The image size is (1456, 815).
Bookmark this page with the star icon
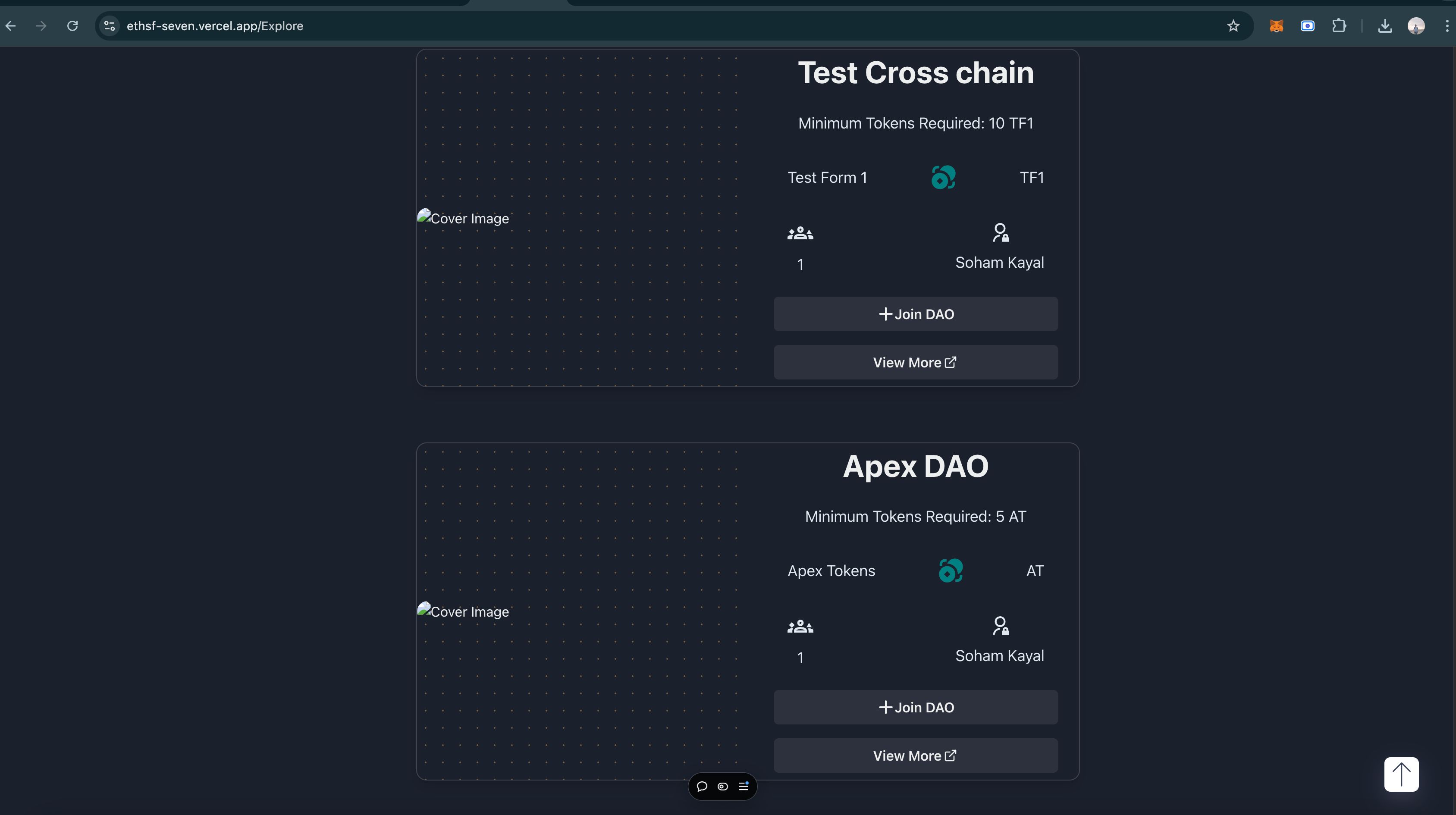click(1233, 26)
